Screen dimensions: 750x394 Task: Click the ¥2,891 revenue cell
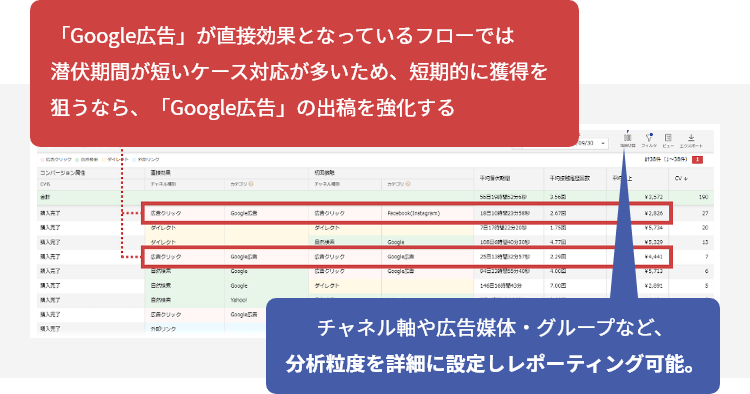tap(653, 285)
